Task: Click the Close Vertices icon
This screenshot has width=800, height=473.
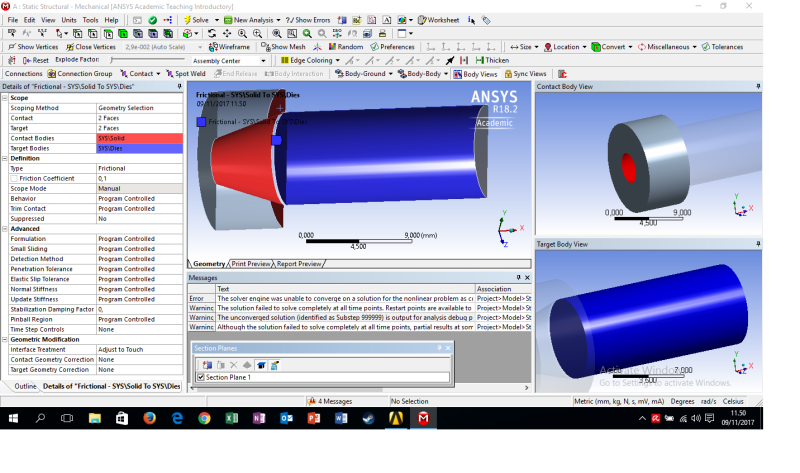Action: 70,46
